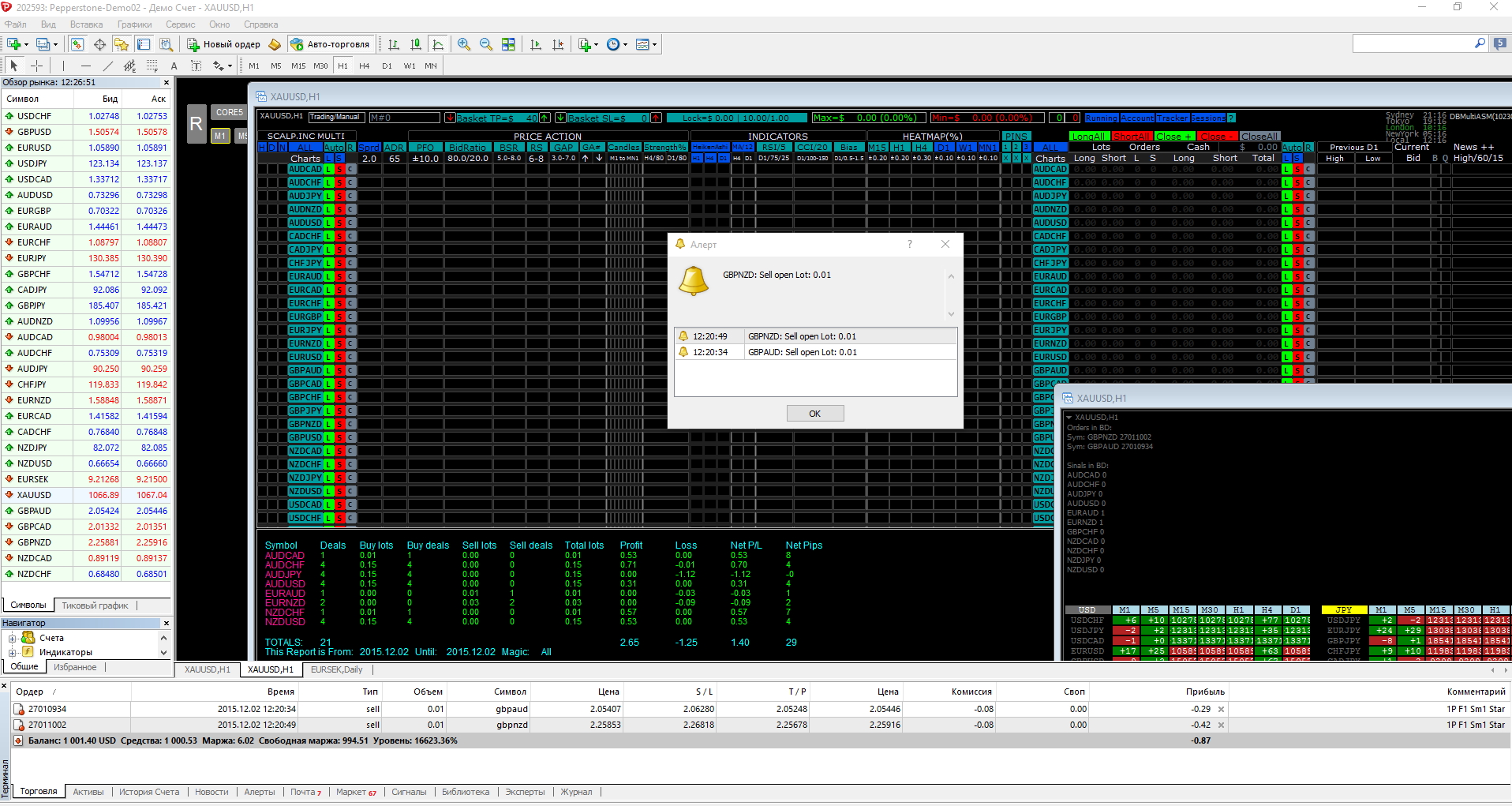Expand the Индикаторы tree node
Screen dimensions: 1512x806
point(13,652)
